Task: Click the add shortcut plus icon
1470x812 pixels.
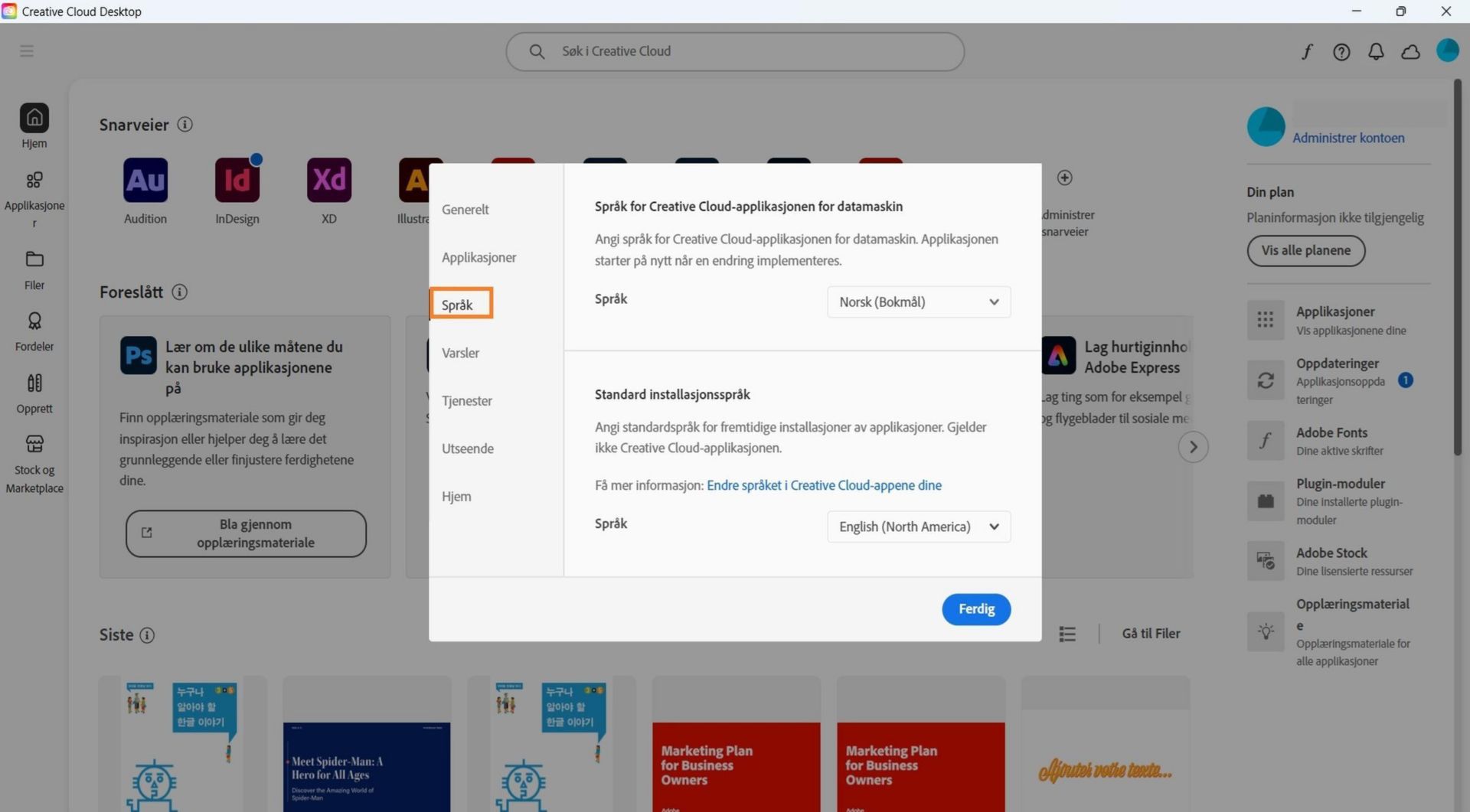Action: 1064,178
